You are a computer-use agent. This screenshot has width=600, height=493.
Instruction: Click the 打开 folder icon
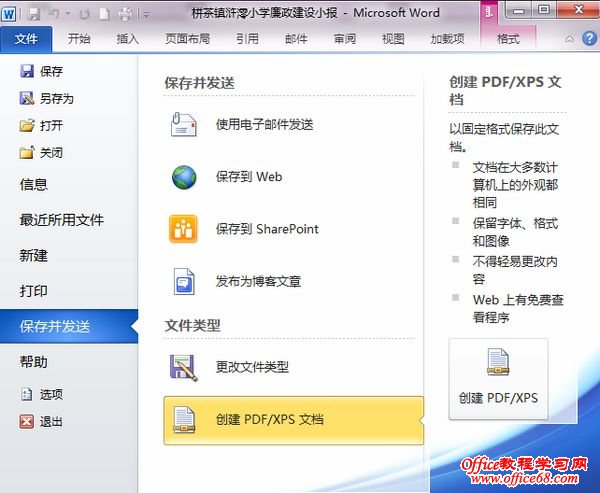pyautogui.click(x=27, y=125)
